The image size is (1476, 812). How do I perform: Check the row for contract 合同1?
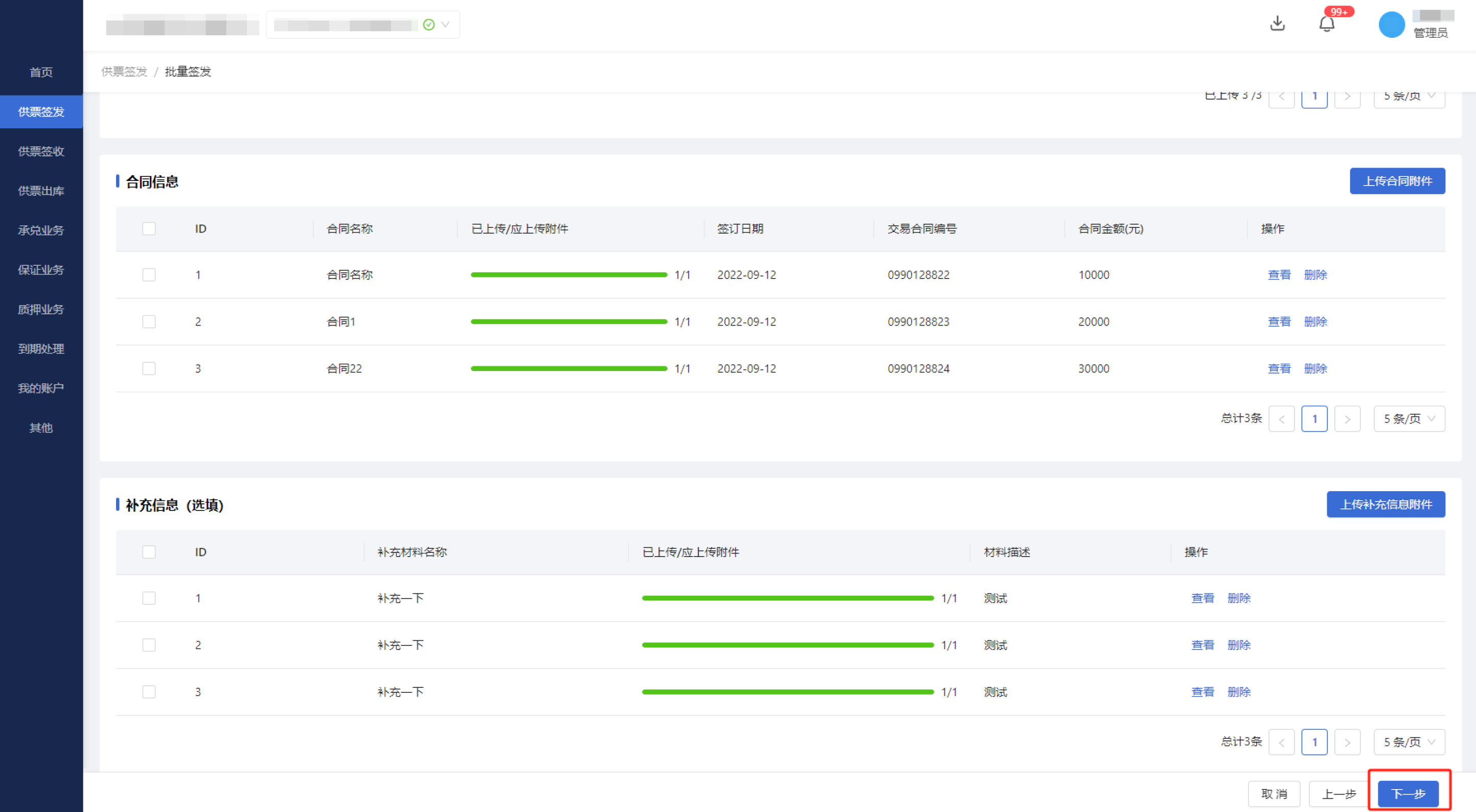(149, 322)
